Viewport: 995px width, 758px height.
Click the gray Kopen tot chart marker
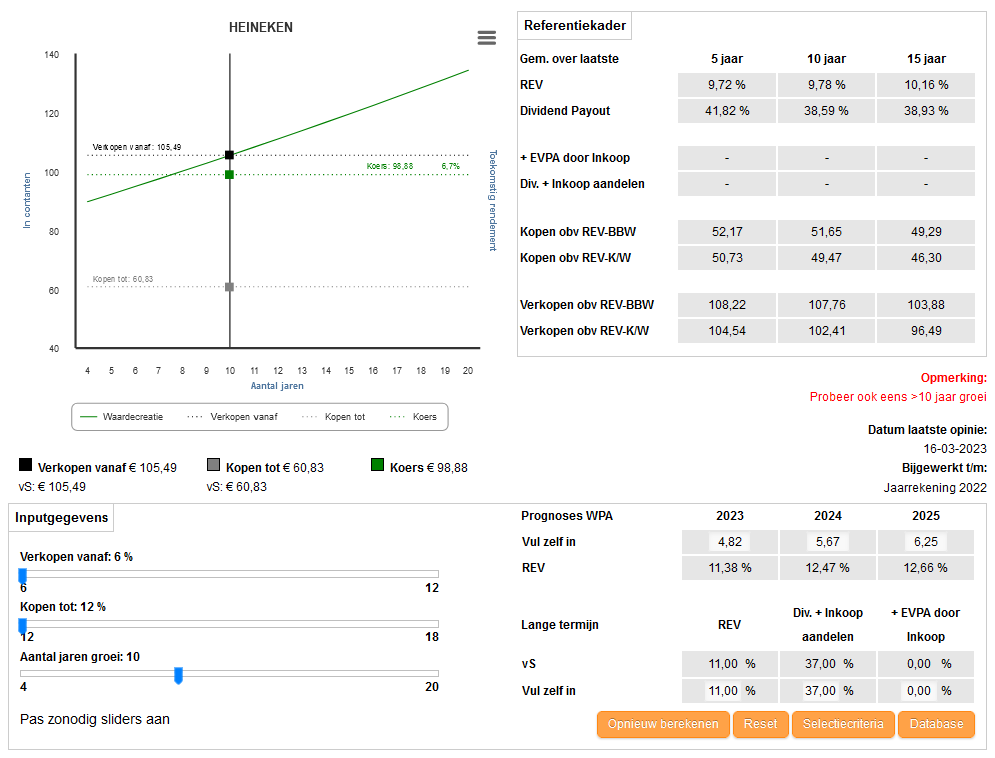[x=230, y=287]
